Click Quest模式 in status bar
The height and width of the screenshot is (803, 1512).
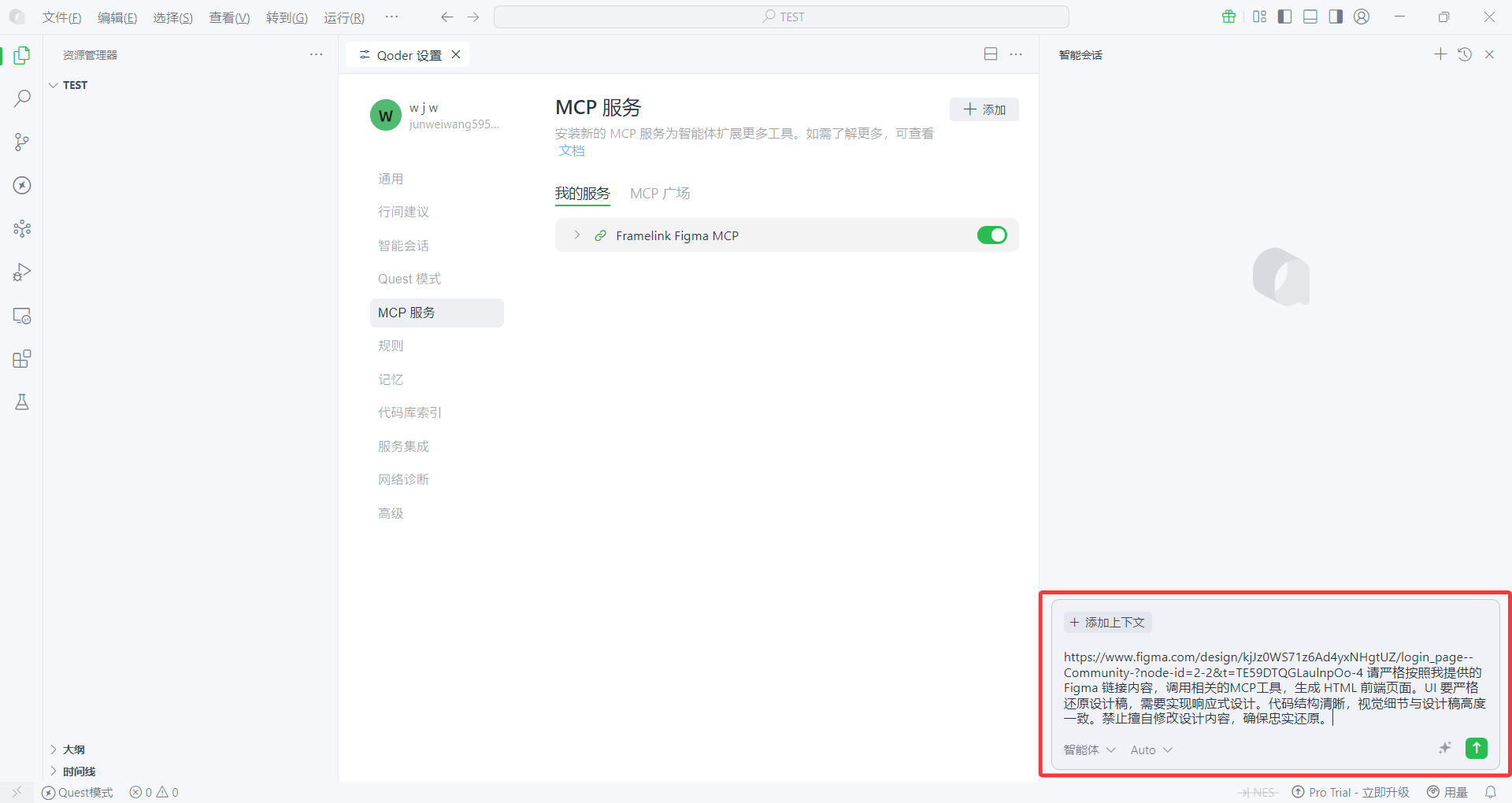point(77,793)
